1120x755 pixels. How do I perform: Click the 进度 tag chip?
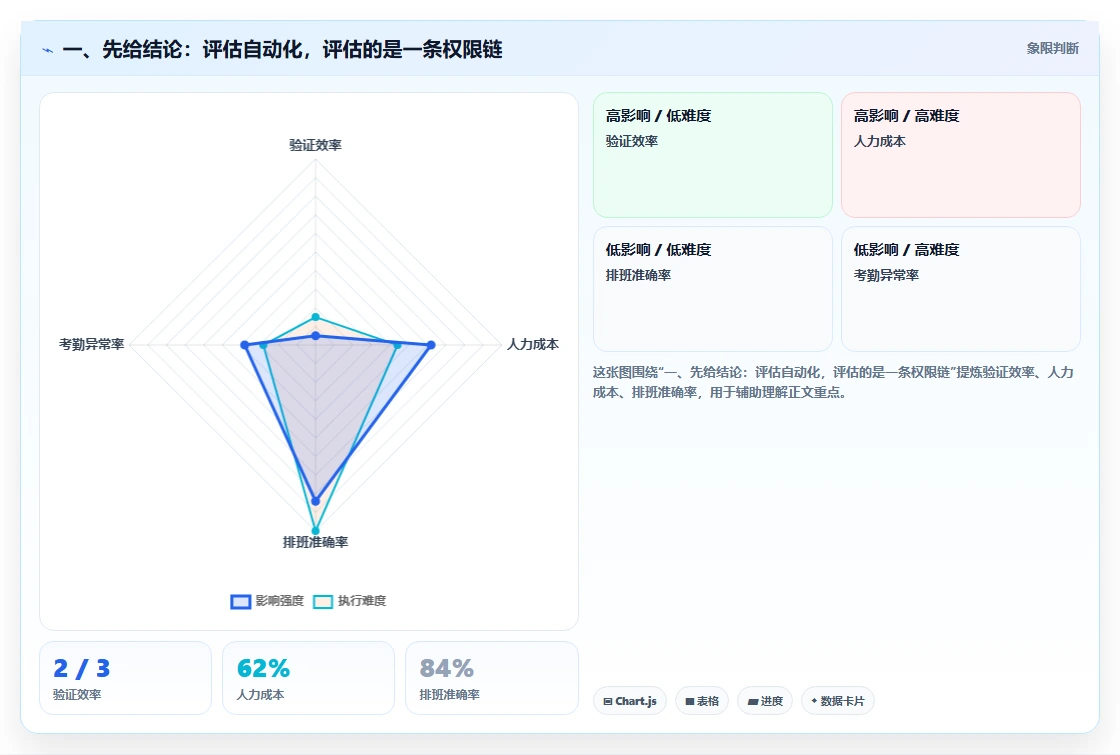coord(765,701)
